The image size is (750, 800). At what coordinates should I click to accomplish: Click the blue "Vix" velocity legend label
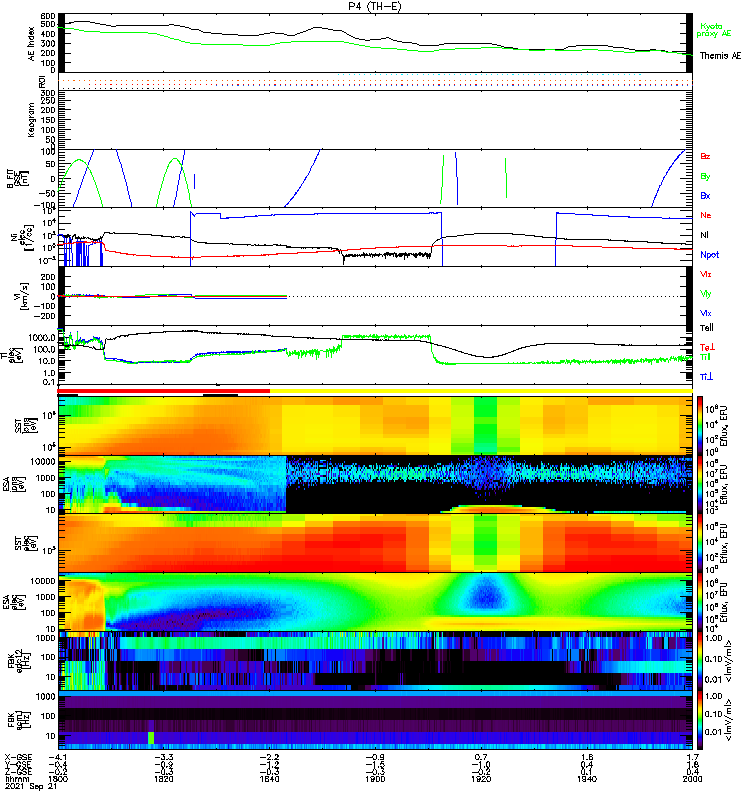[705, 313]
